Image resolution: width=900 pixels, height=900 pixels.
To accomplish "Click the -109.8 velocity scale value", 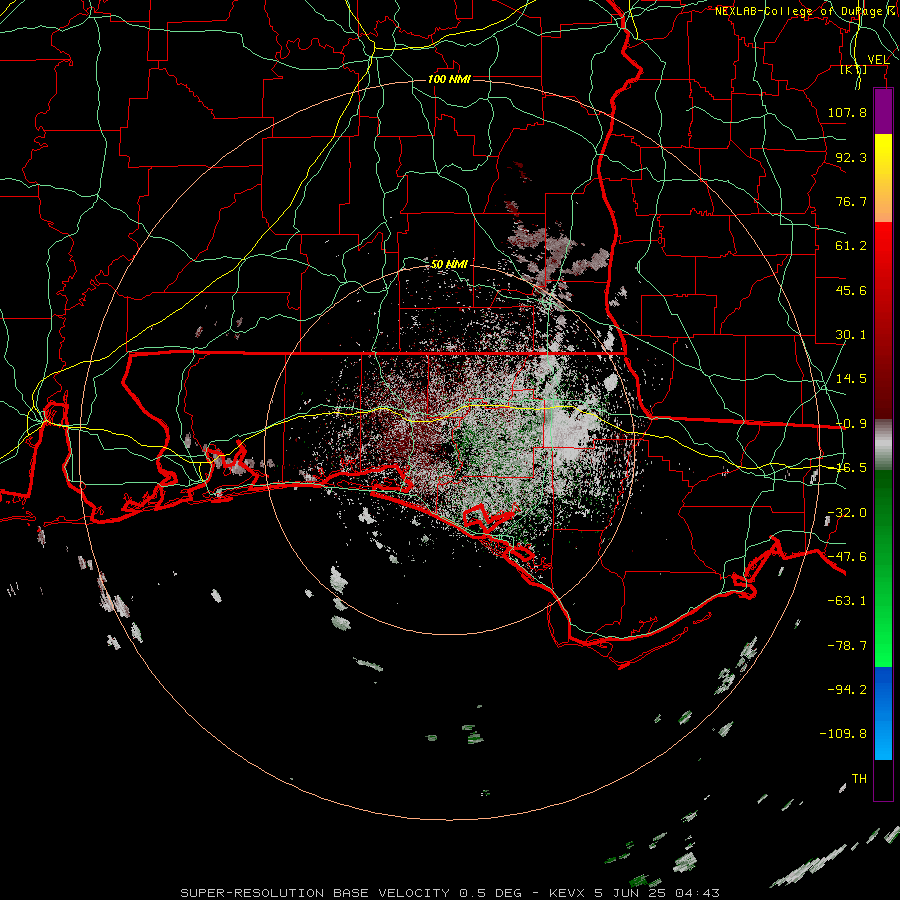I will [843, 734].
